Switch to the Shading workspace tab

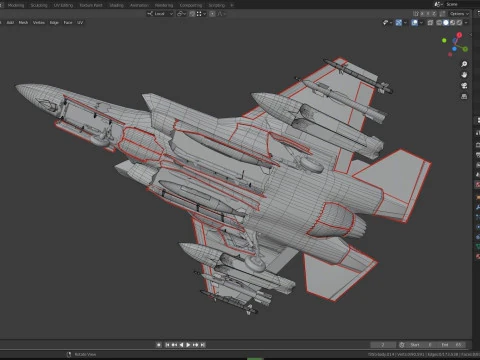point(116,5)
